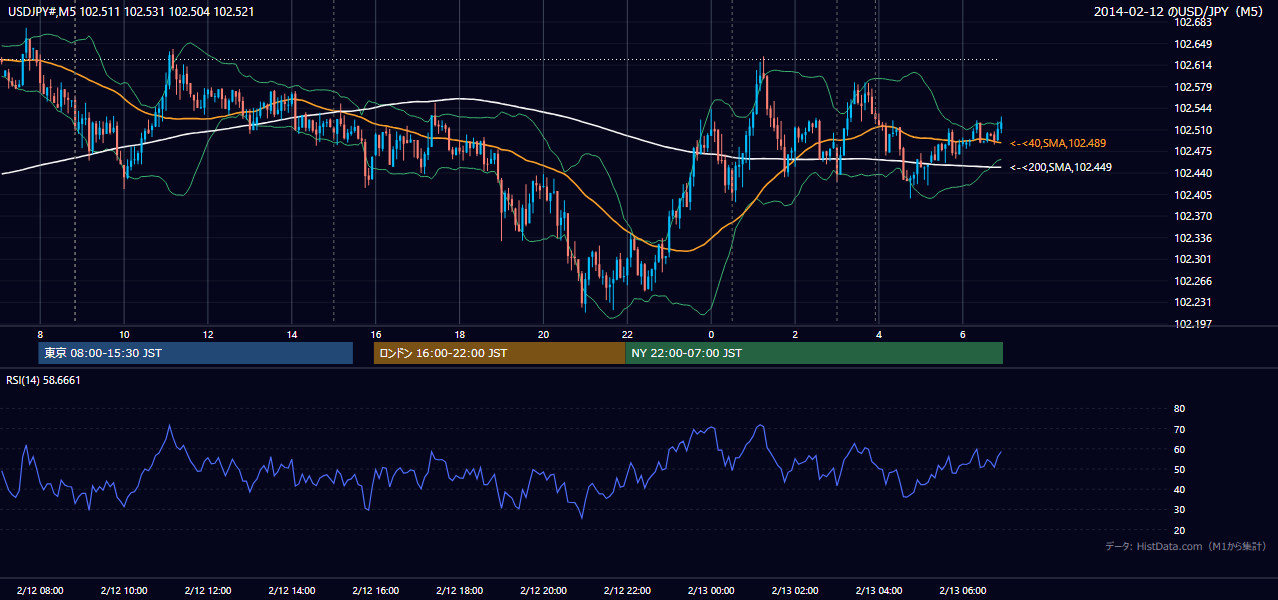Click the 102.370 price axis label

[1193, 216]
